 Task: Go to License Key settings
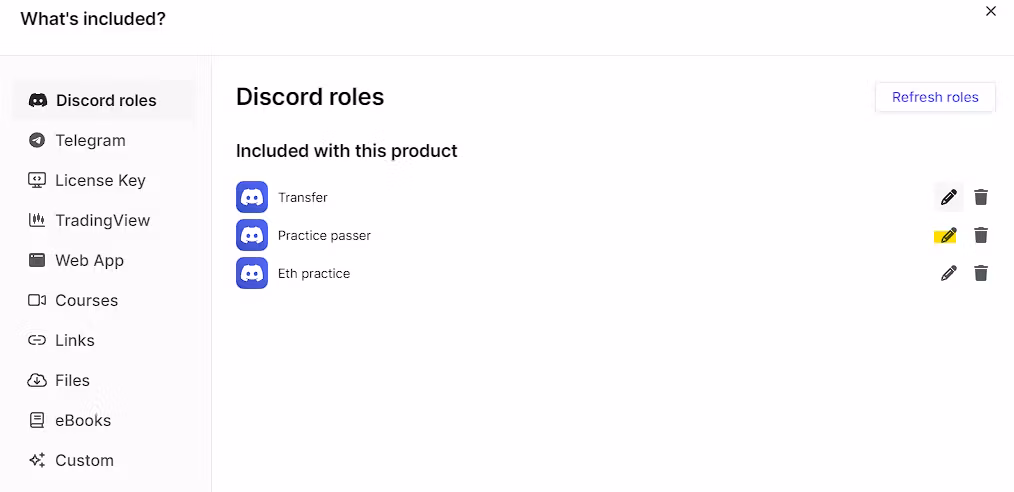pos(100,180)
